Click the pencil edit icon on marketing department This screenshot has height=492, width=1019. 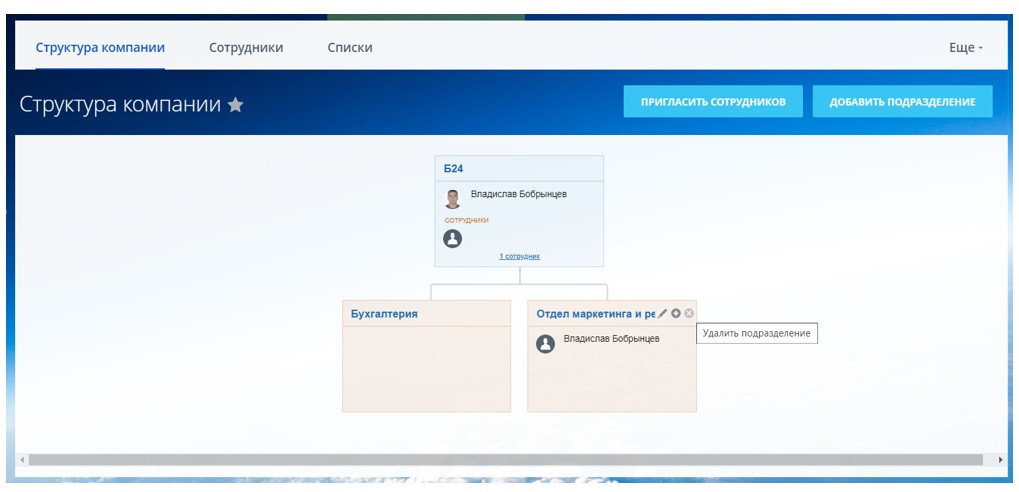(x=662, y=313)
